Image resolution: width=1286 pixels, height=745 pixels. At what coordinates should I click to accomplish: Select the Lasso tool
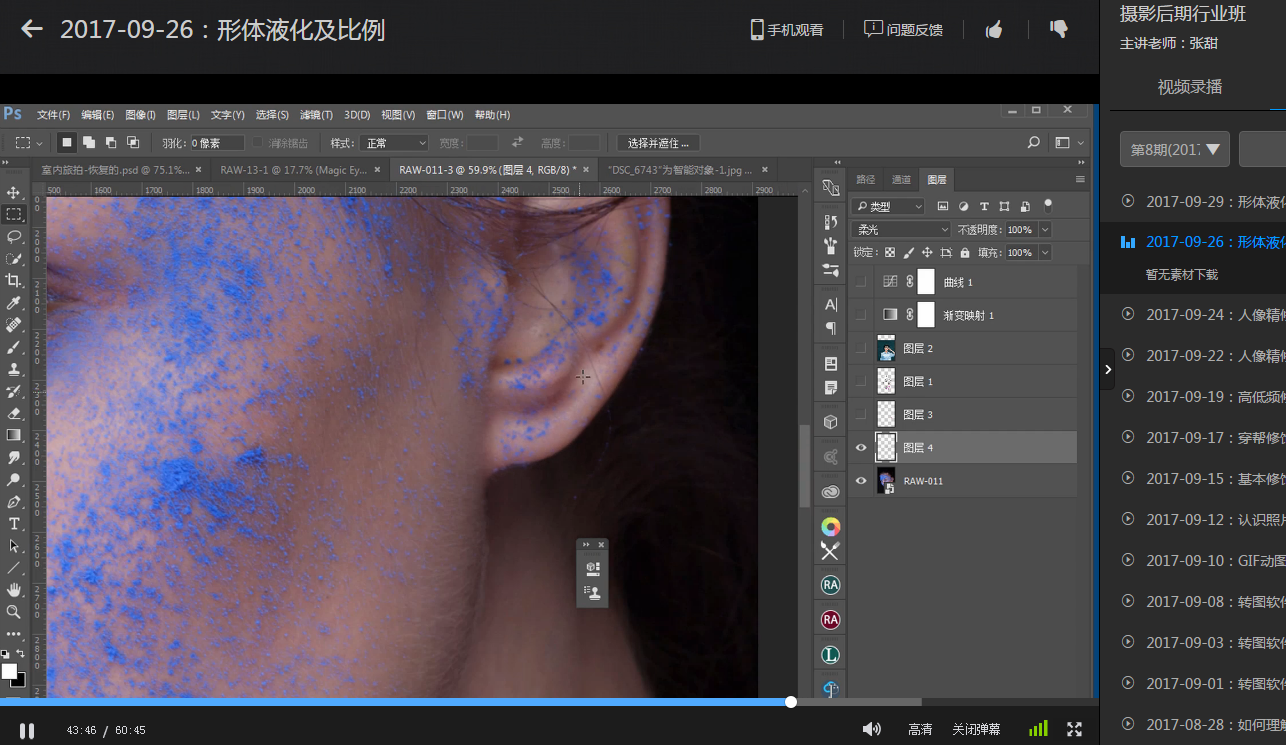14,237
